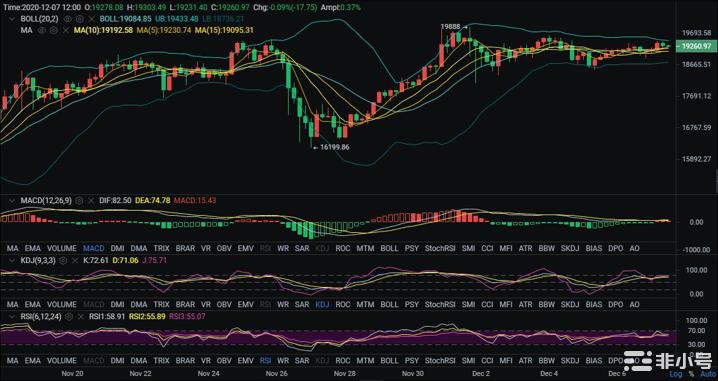Select SMI in RSI panel indicator row
The image size is (718, 381).
(468, 361)
